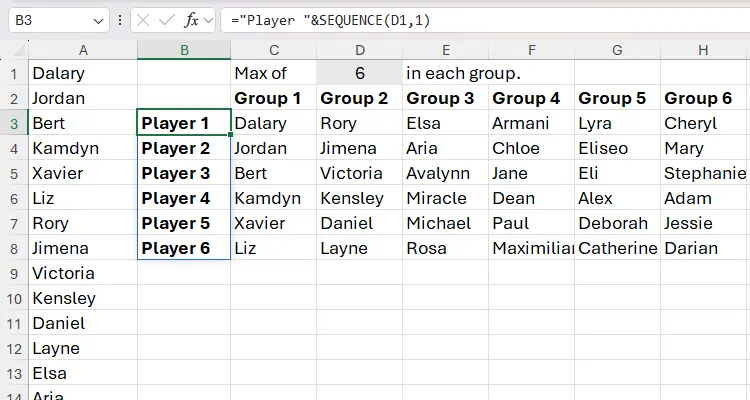Click the Cancel X formula icon
The height and width of the screenshot is (400, 750).
pyautogui.click(x=141, y=20)
